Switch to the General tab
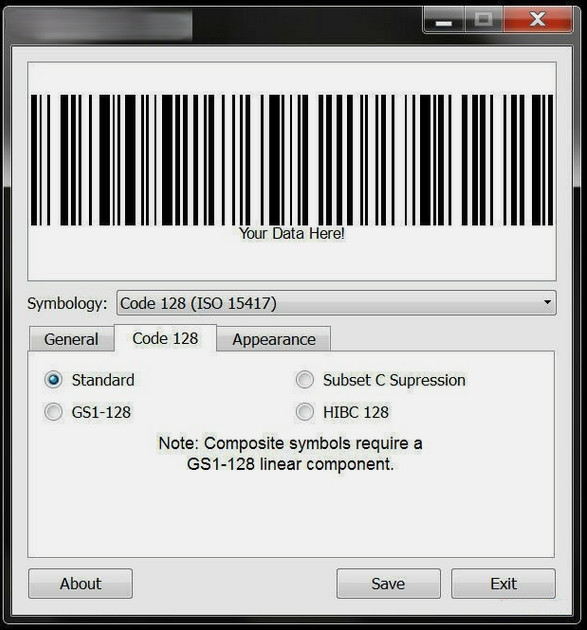This screenshot has height=630, width=587. pyautogui.click(x=72, y=339)
